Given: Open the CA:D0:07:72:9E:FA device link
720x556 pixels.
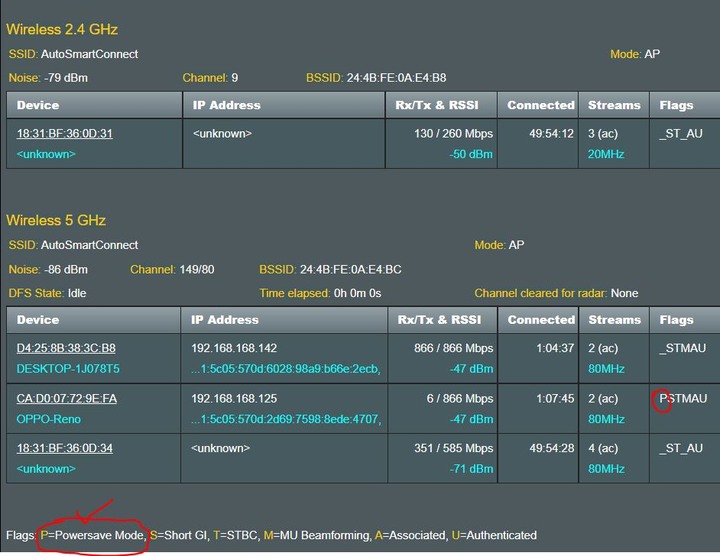Looking at the screenshot, I should pos(67,399).
